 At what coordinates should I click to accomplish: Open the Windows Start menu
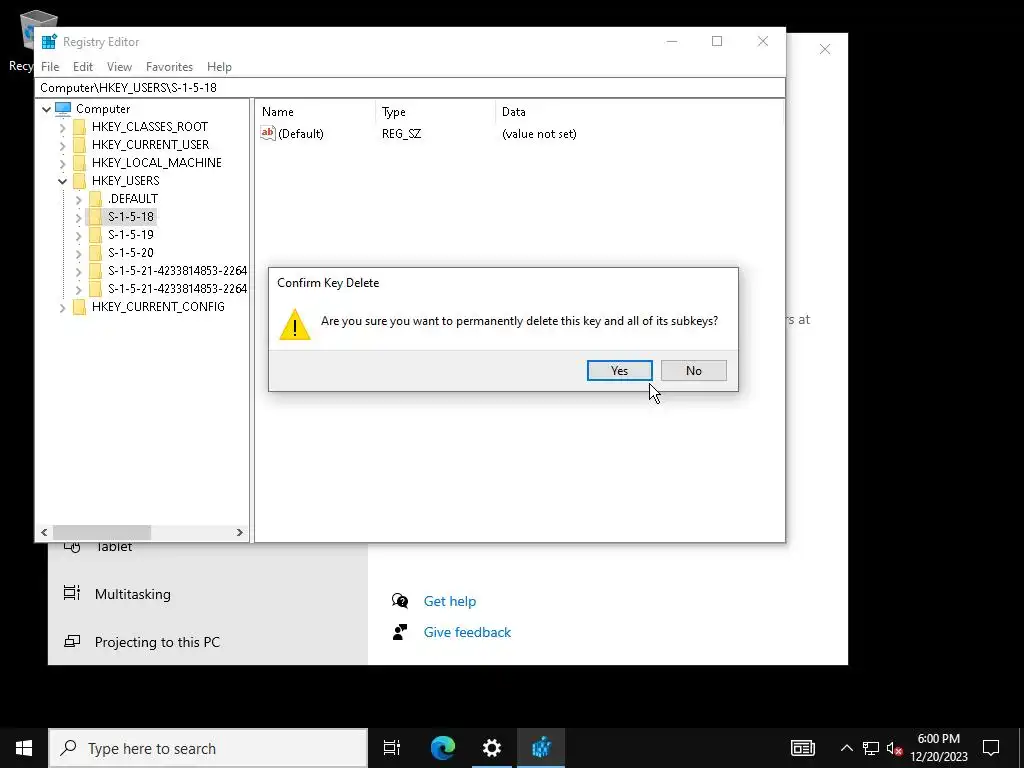(x=24, y=748)
